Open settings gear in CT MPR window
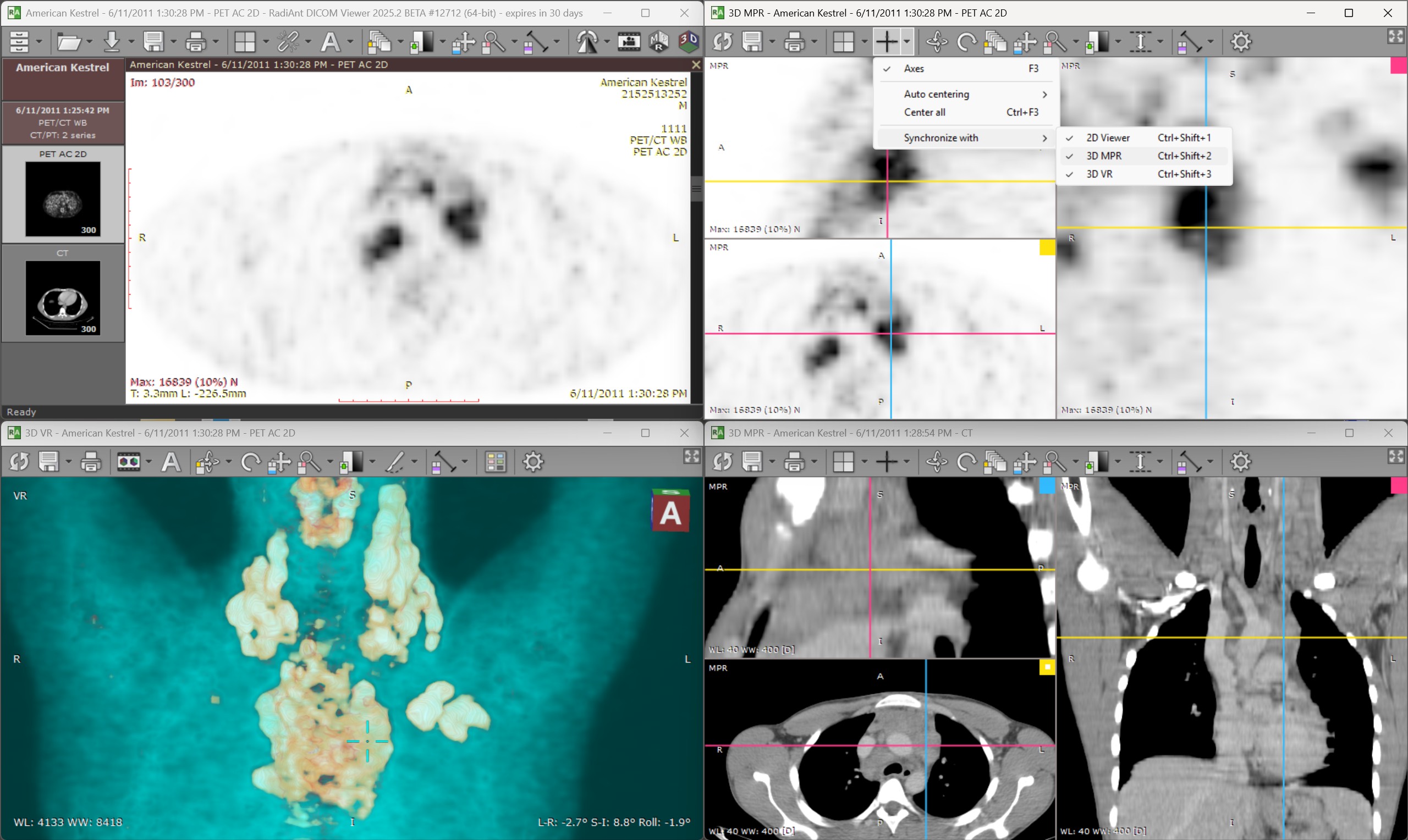The width and height of the screenshot is (1408, 840). tap(1240, 462)
